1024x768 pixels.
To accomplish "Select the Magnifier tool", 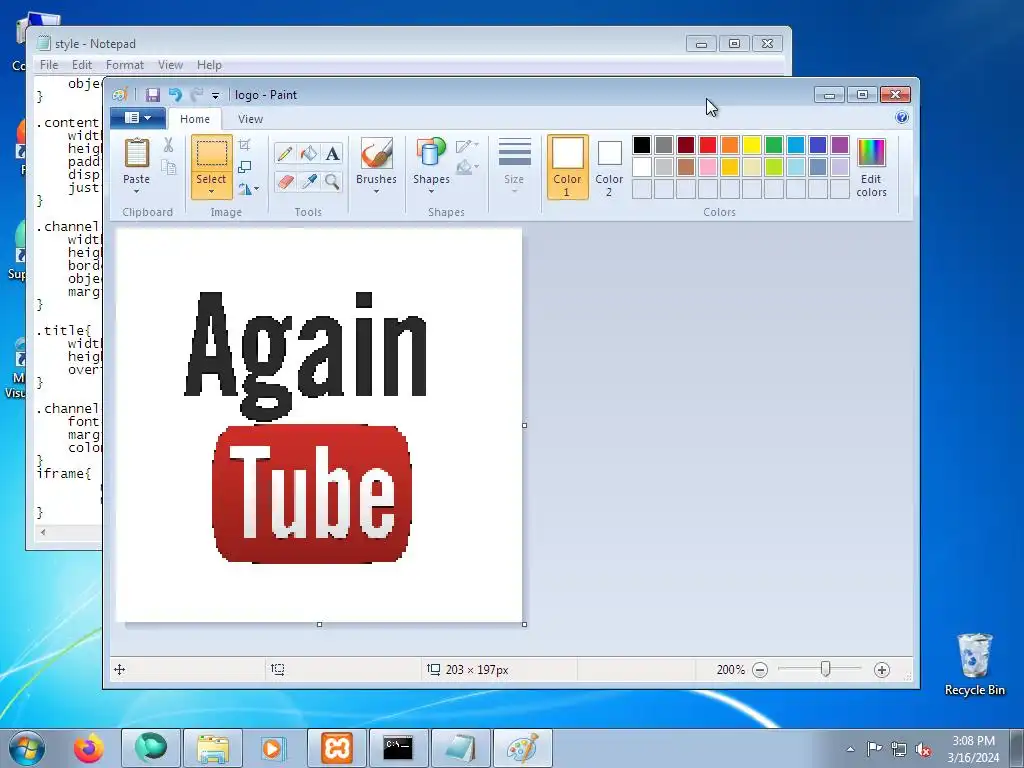I will pos(332,181).
